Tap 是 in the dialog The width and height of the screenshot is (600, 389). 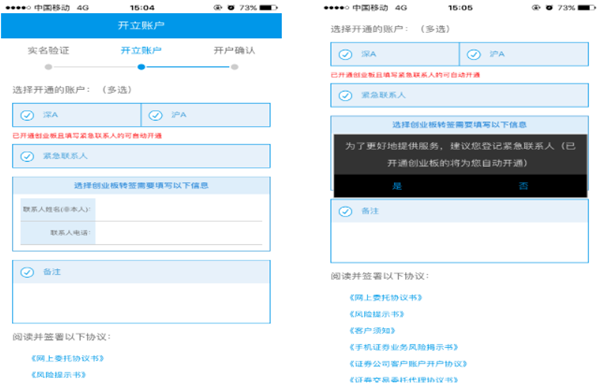(x=397, y=186)
